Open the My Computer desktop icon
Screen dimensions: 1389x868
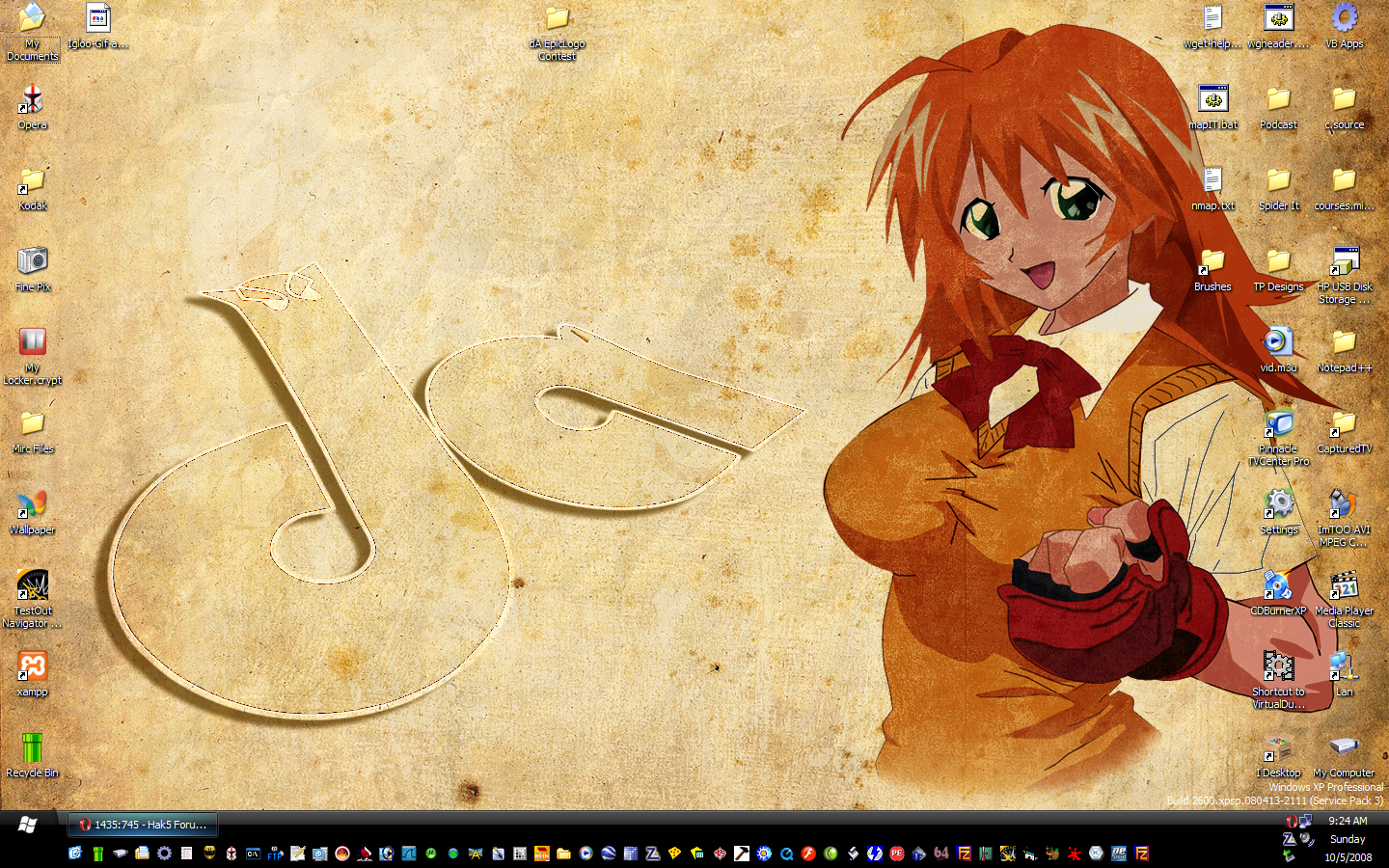pyautogui.click(x=1344, y=755)
